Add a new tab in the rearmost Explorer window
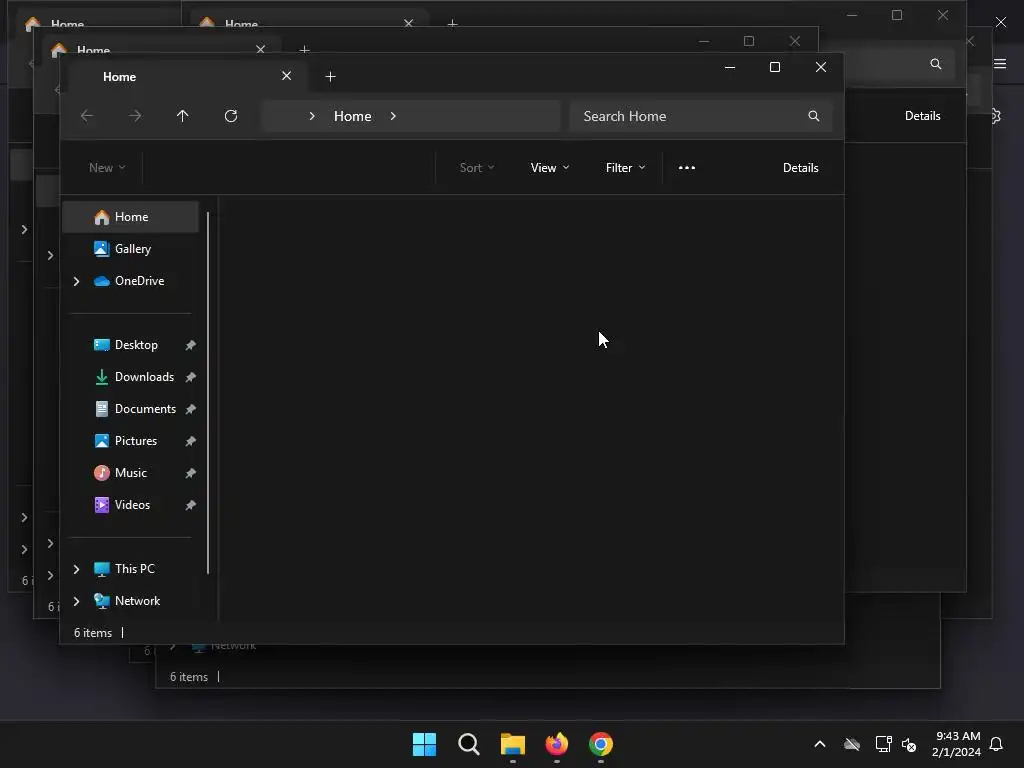This screenshot has height=768, width=1024. pyautogui.click(x=452, y=24)
